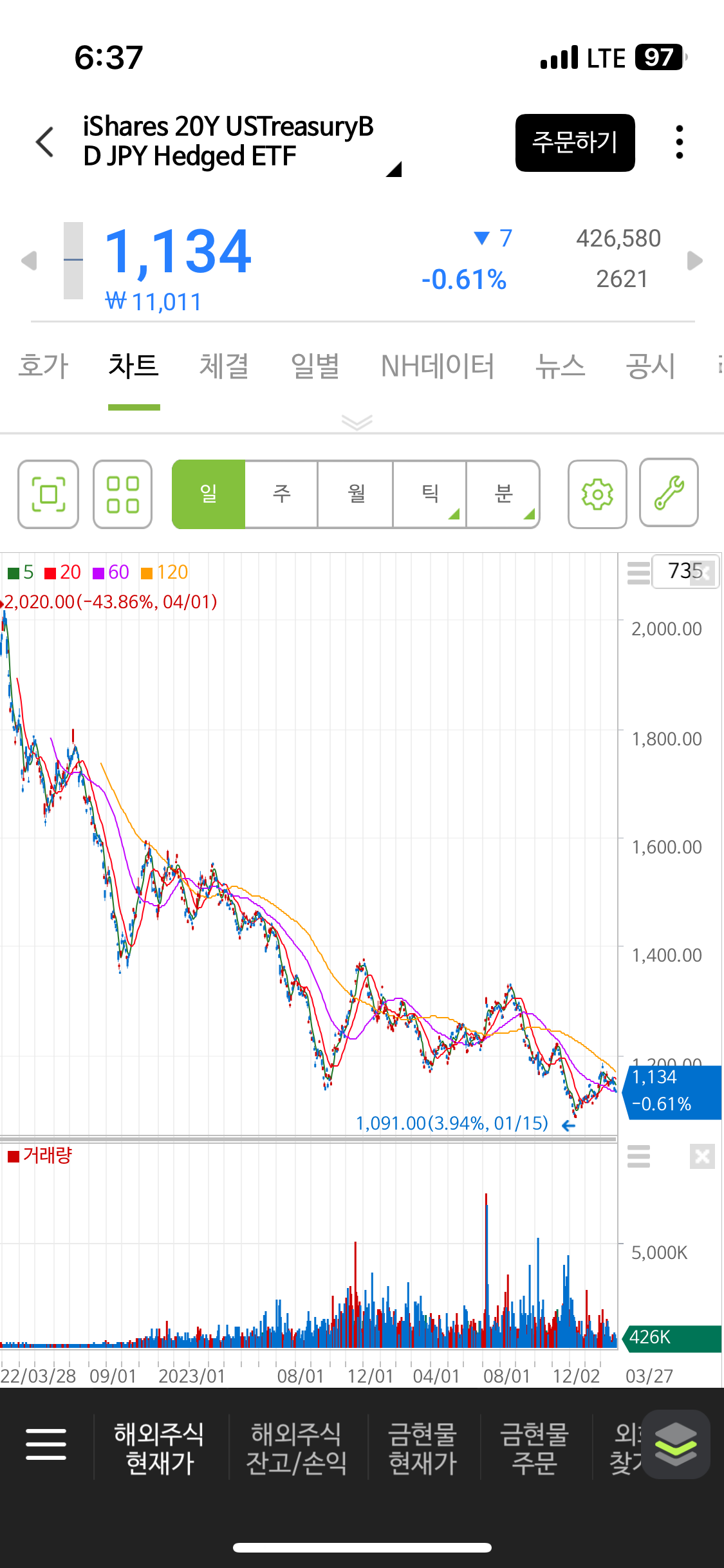Show next stock with right gray arrow
The width and height of the screenshot is (724, 1568).
point(694,261)
